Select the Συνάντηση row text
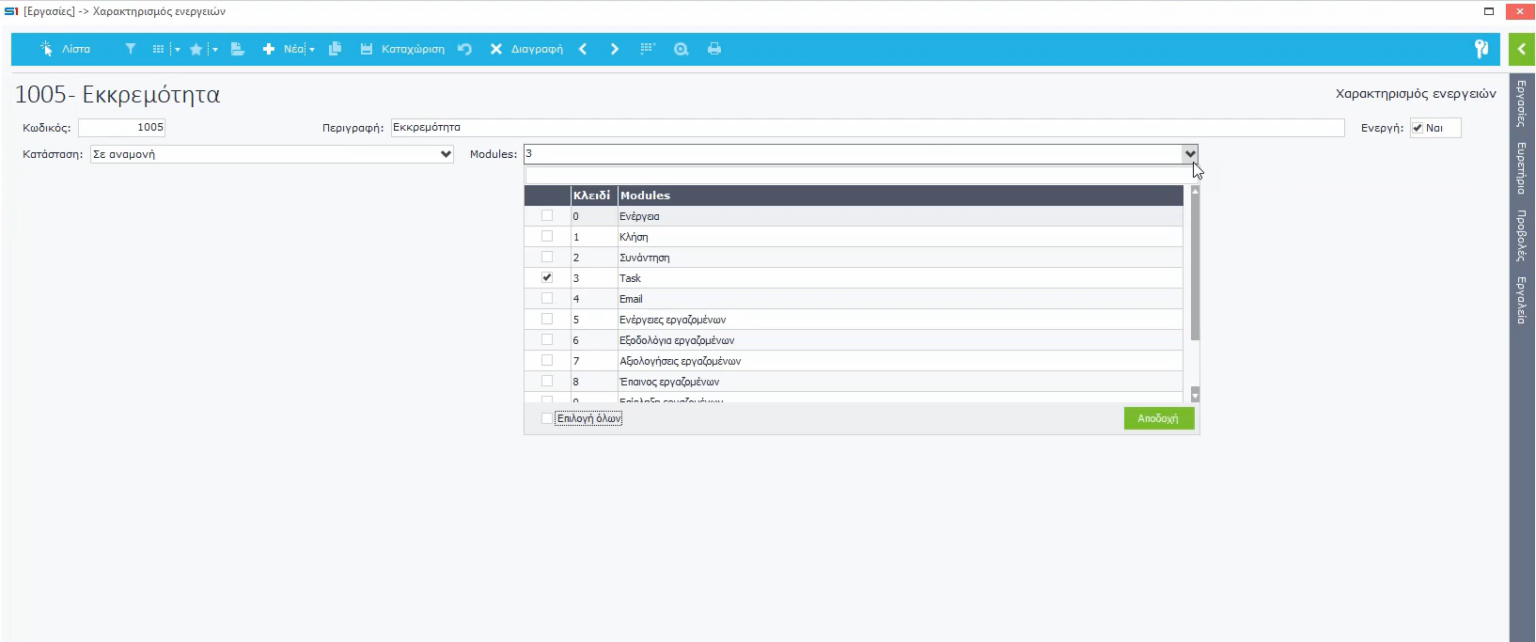1536x642 pixels. (x=644, y=258)
